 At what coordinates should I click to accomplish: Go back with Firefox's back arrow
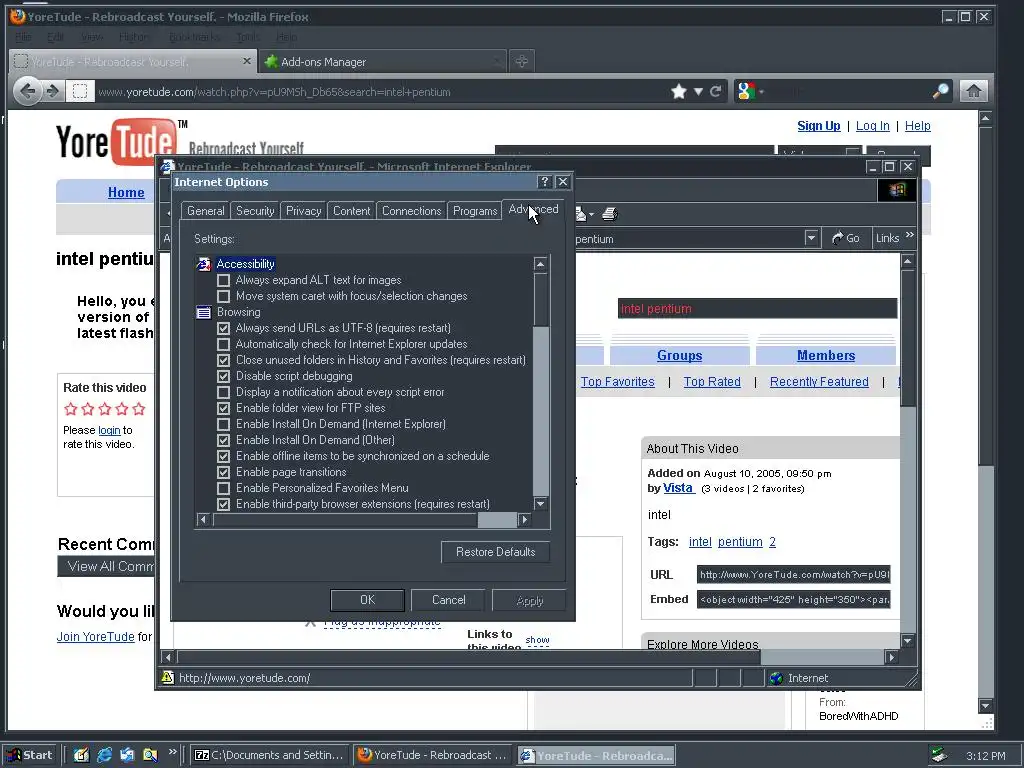coord(27,91)
